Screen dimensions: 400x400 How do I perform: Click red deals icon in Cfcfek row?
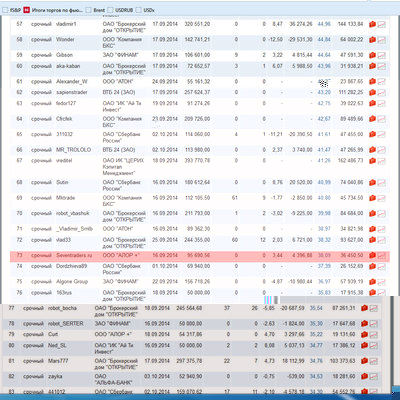click(x=372, y=119)
